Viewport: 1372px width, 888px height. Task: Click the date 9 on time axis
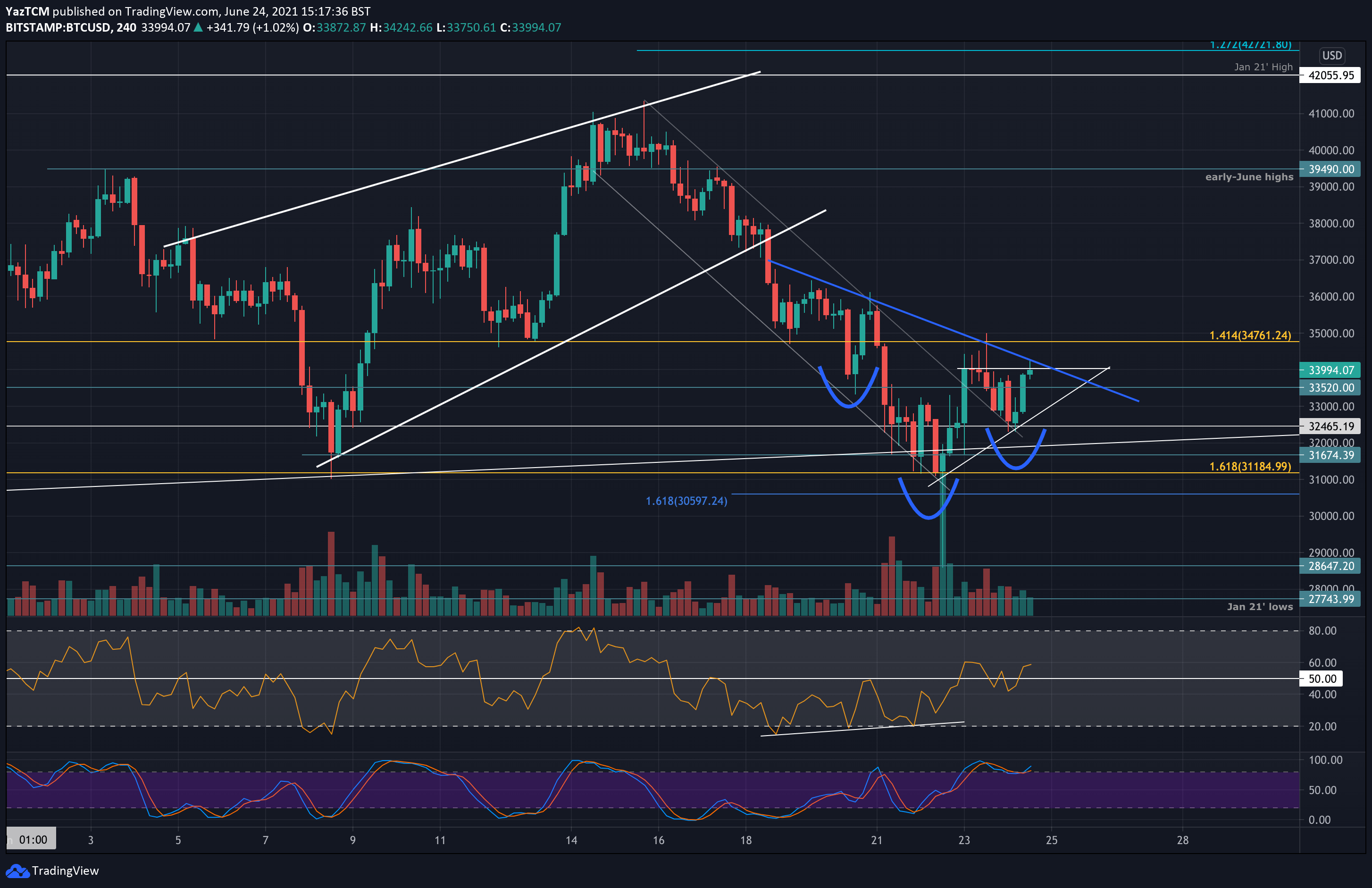[x=353, y=840]
